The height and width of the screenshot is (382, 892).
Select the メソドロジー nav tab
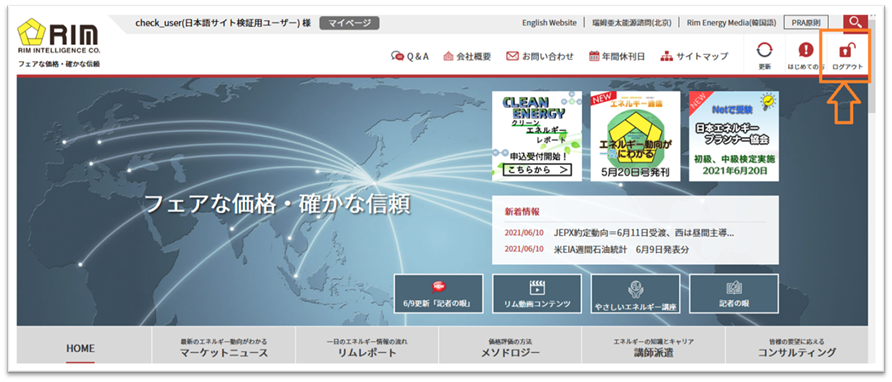[x=510, y=347]
